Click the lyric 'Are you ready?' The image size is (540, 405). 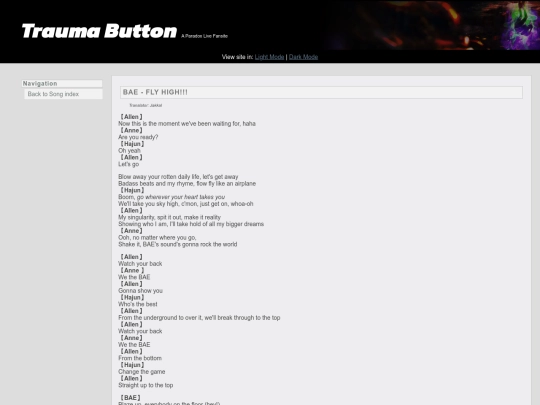(138, 137)
